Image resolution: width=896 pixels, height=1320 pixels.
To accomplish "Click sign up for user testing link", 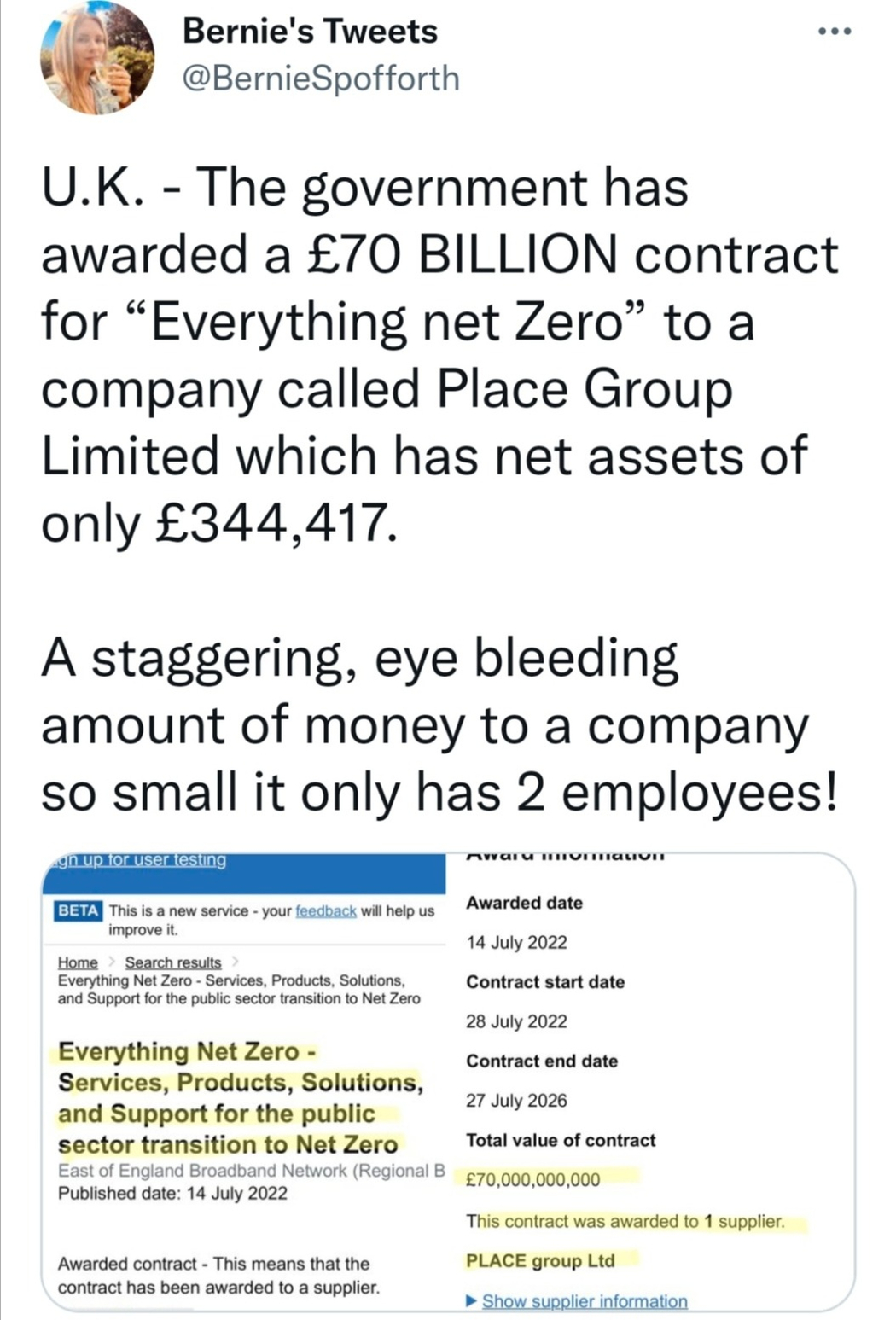I will [137, 859].
